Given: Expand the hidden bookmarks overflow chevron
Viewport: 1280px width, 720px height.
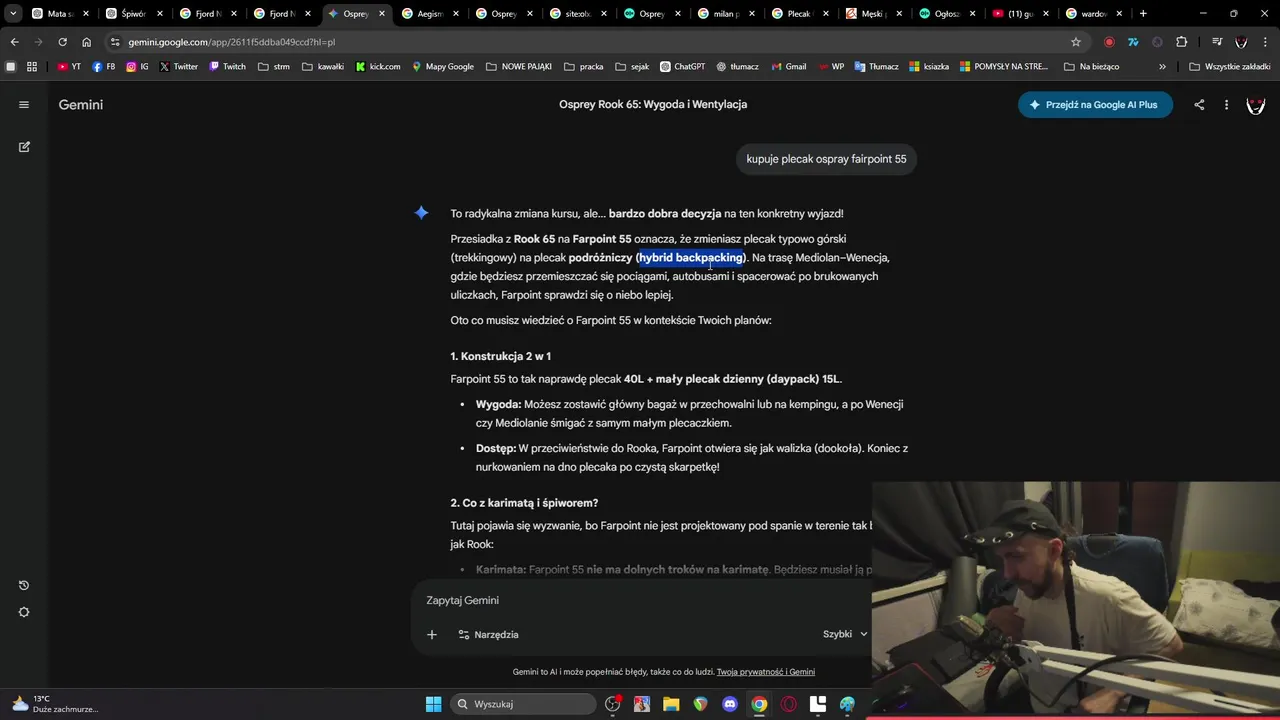Looking at the screenshot, I should (x=1162, y=67).
